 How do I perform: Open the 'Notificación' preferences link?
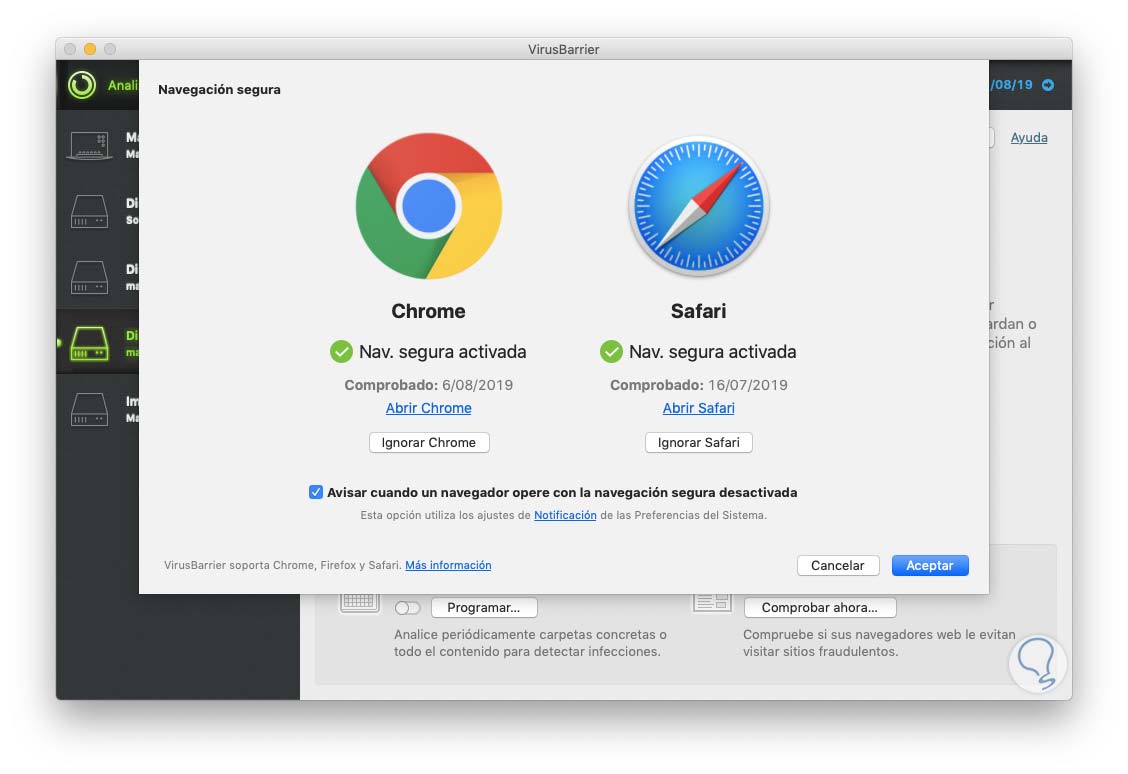point(565,515)
